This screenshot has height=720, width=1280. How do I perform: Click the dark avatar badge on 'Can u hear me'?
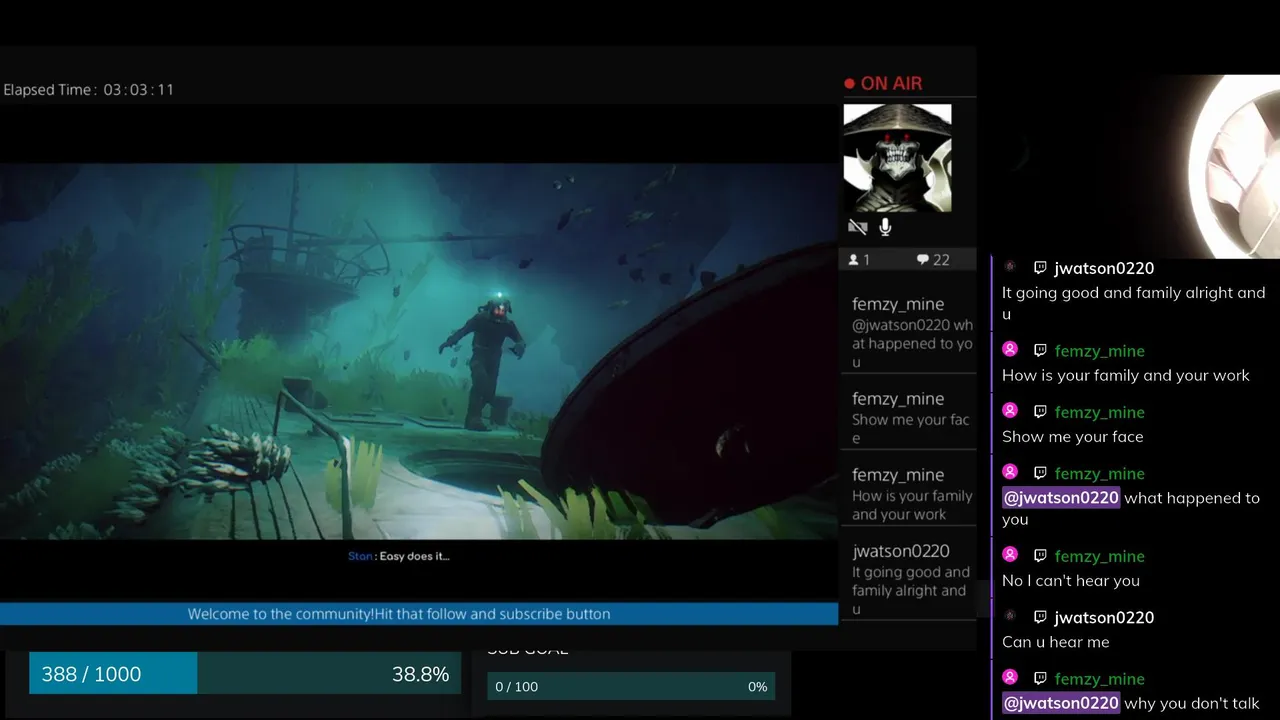pyautogui.click(x=1010, y=616)
